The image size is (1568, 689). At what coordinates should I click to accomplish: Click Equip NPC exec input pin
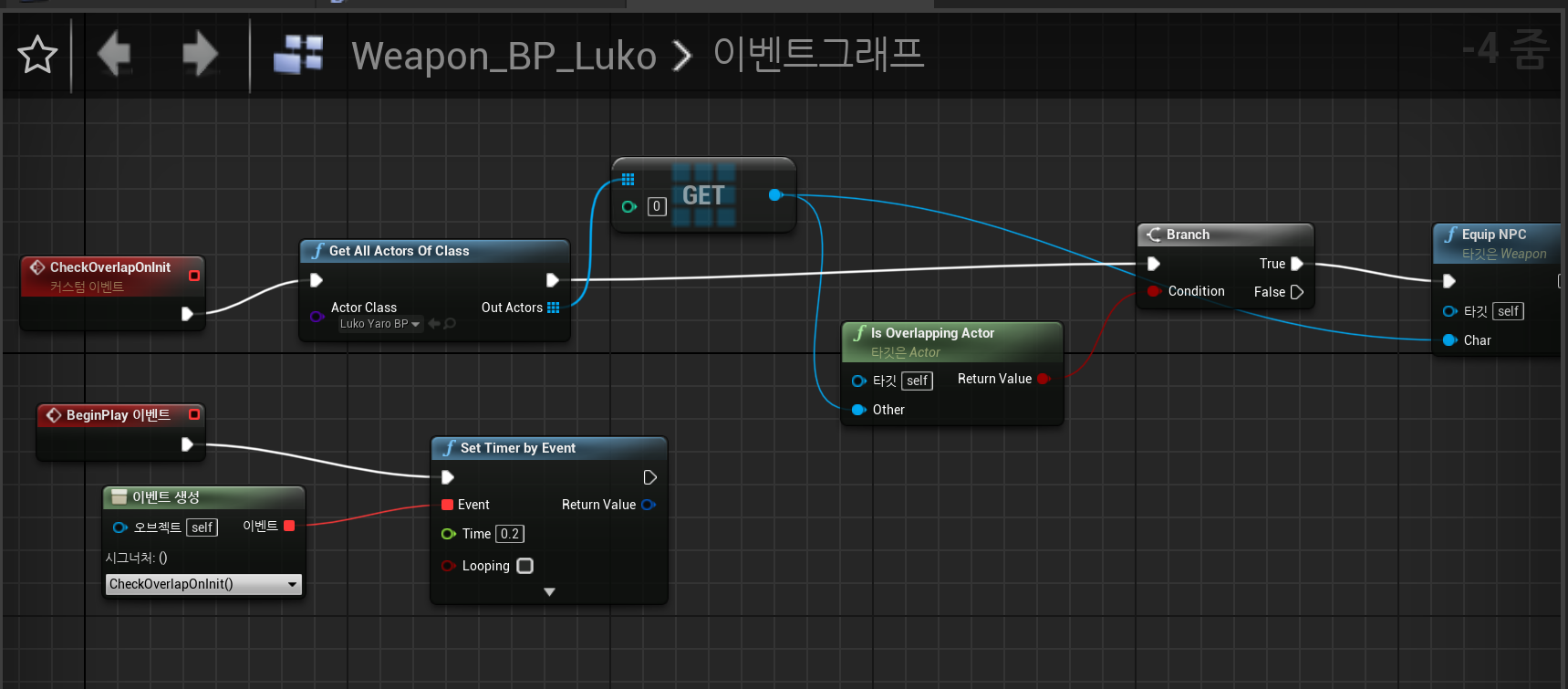[1449, 281]
